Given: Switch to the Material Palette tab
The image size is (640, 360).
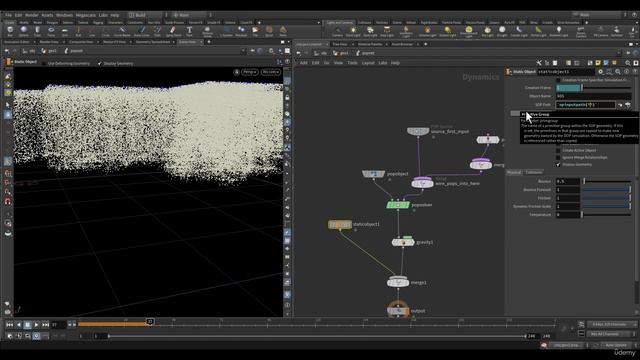Looking at the screenshot, I should click(370, 44).
